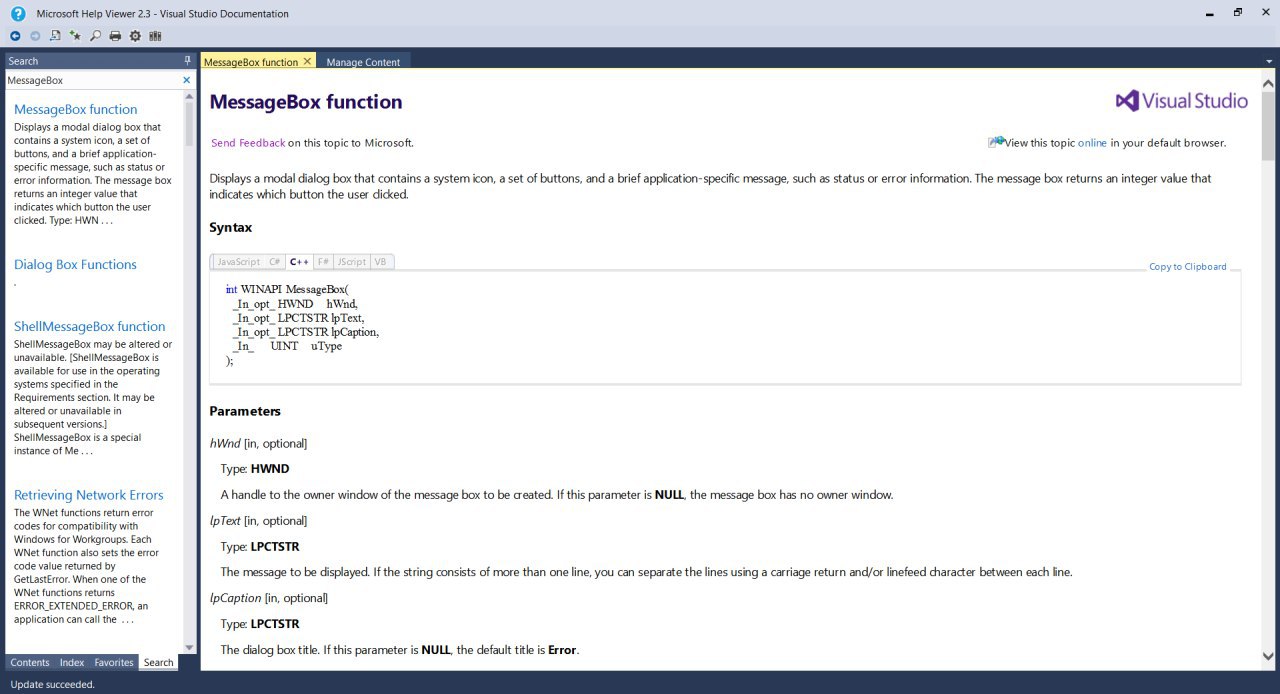Click the blue Back arrow in toolbar

click(x=15, y=36)
